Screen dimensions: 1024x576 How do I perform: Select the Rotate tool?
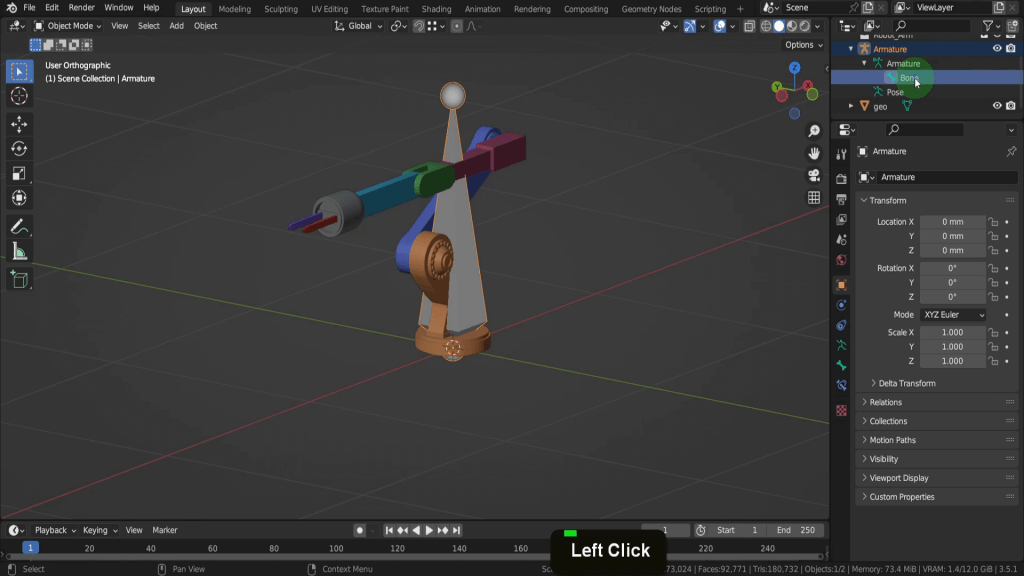coord(19,149)
